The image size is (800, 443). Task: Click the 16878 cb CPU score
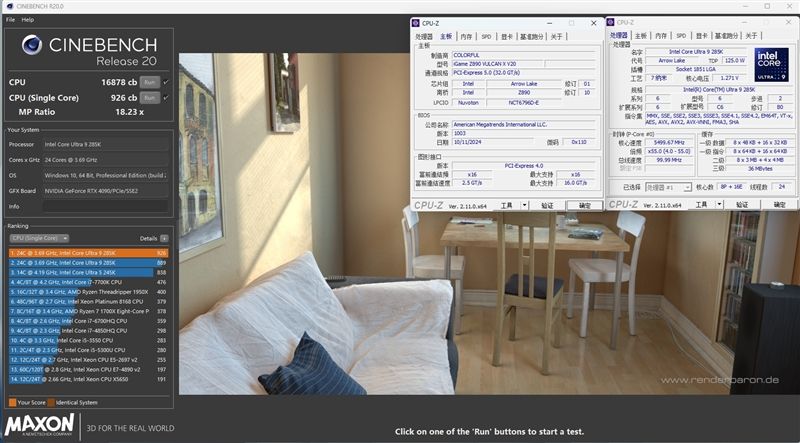pyautogui.click(x=119, y=82)
